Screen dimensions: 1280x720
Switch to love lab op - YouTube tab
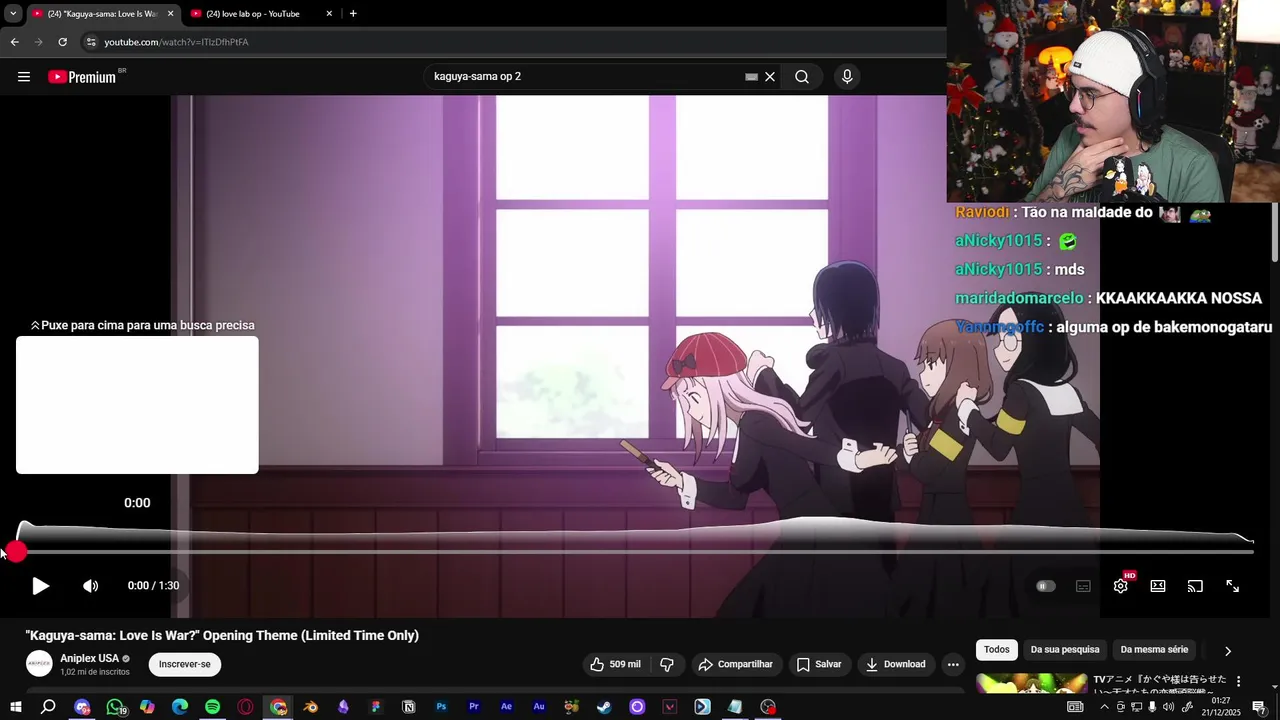coord(260,14)
